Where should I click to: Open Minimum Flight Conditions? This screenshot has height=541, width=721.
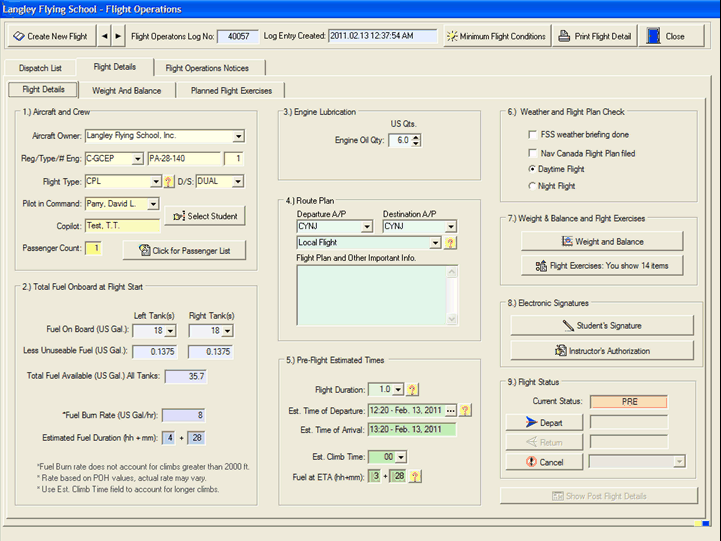pos(496,36)
